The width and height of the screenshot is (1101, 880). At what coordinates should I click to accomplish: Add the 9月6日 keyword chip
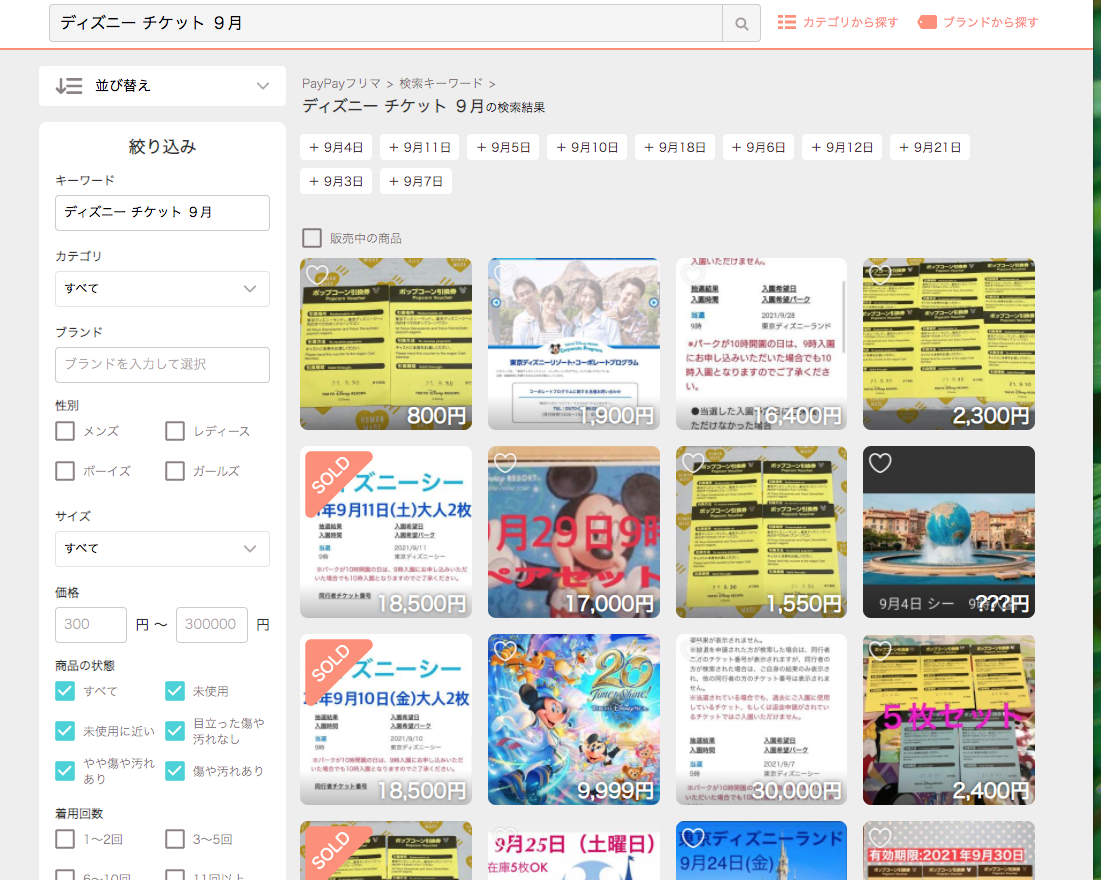758,147
